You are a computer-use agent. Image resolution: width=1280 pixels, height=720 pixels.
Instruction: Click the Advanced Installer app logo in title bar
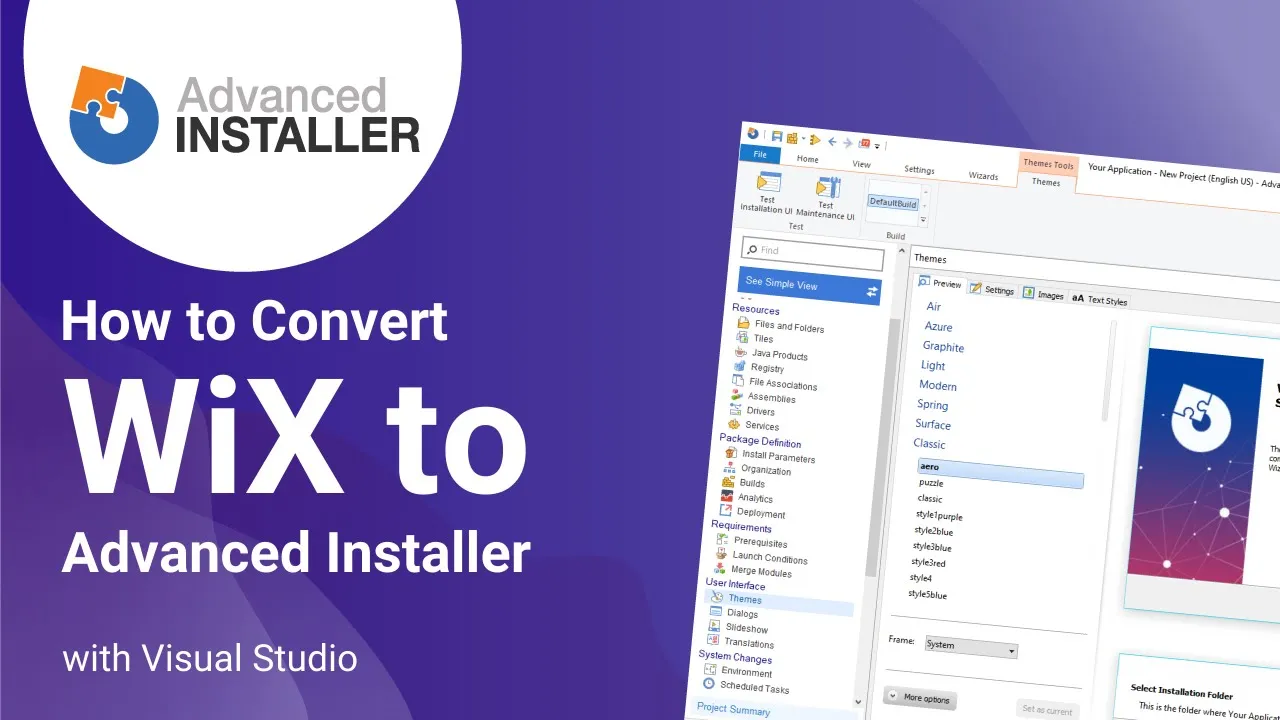753,133
